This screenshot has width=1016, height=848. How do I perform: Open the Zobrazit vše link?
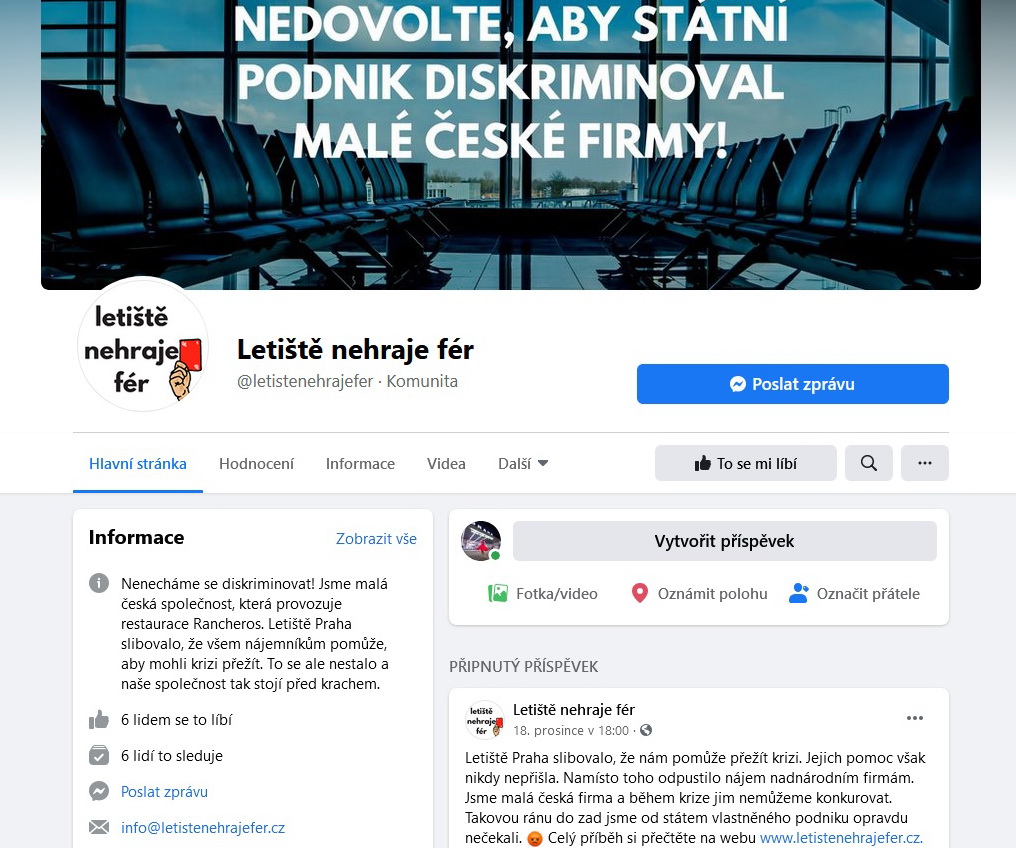click(x=376, y=539)
